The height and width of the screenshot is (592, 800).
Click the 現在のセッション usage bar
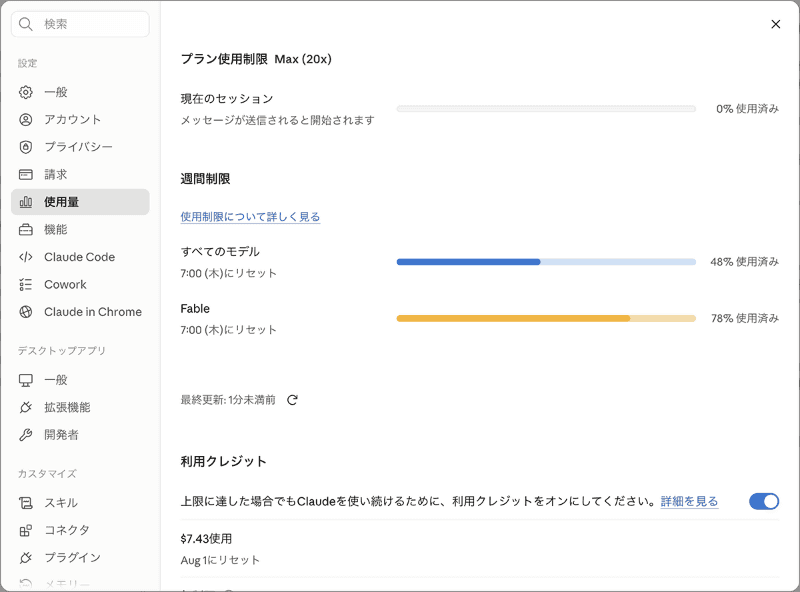point(546,109)
